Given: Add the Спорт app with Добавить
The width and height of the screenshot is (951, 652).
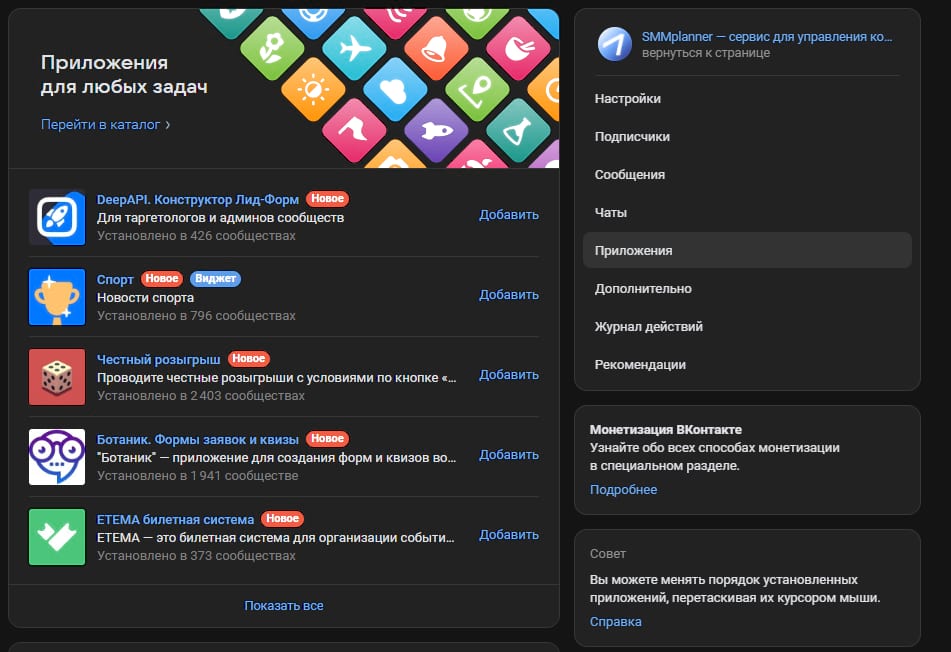Looking at the screenshot, I should point(510,294).
